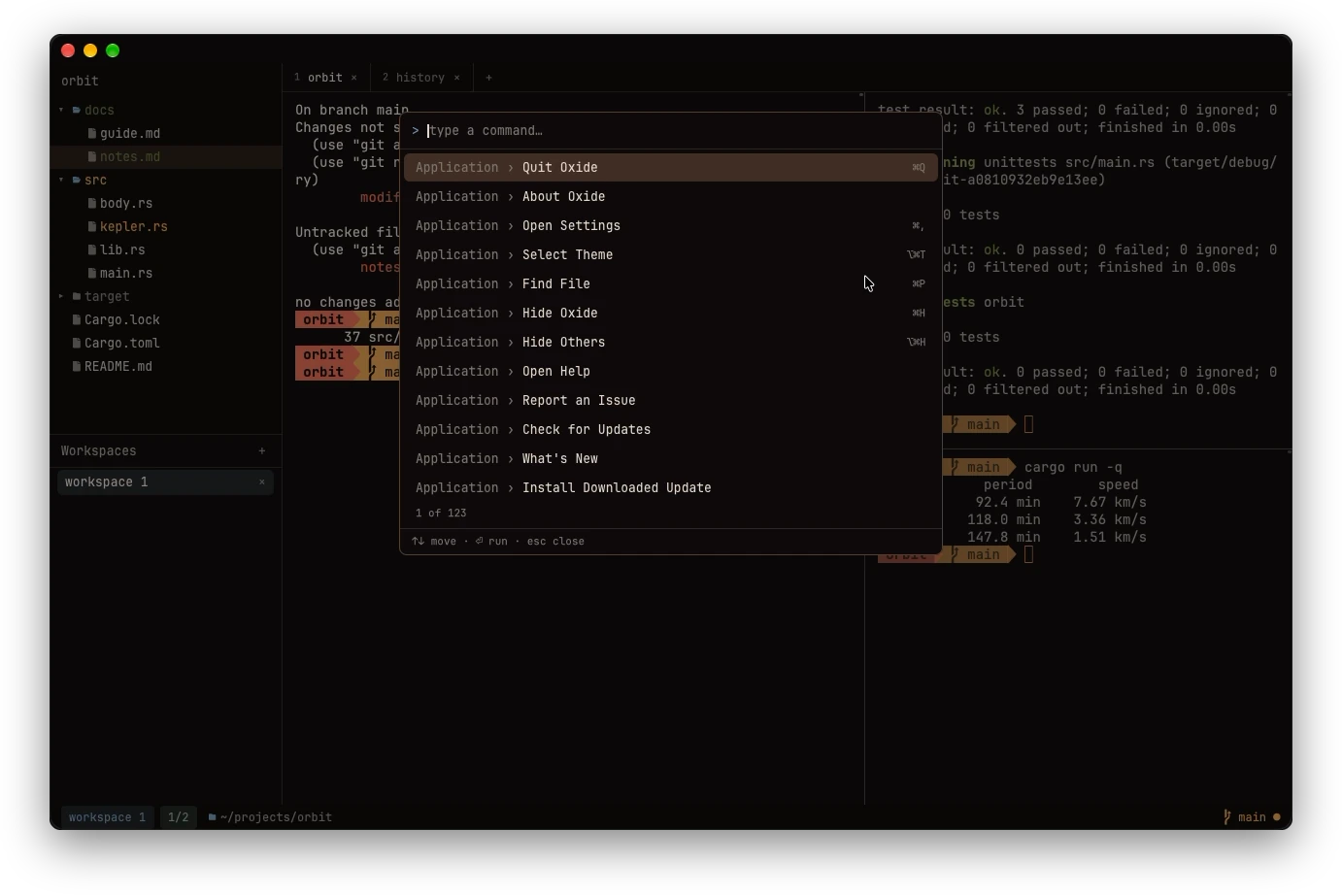Select workspace 1 in Workspaces list
The image size is (1342, 896).
click(x=165, y=481)
